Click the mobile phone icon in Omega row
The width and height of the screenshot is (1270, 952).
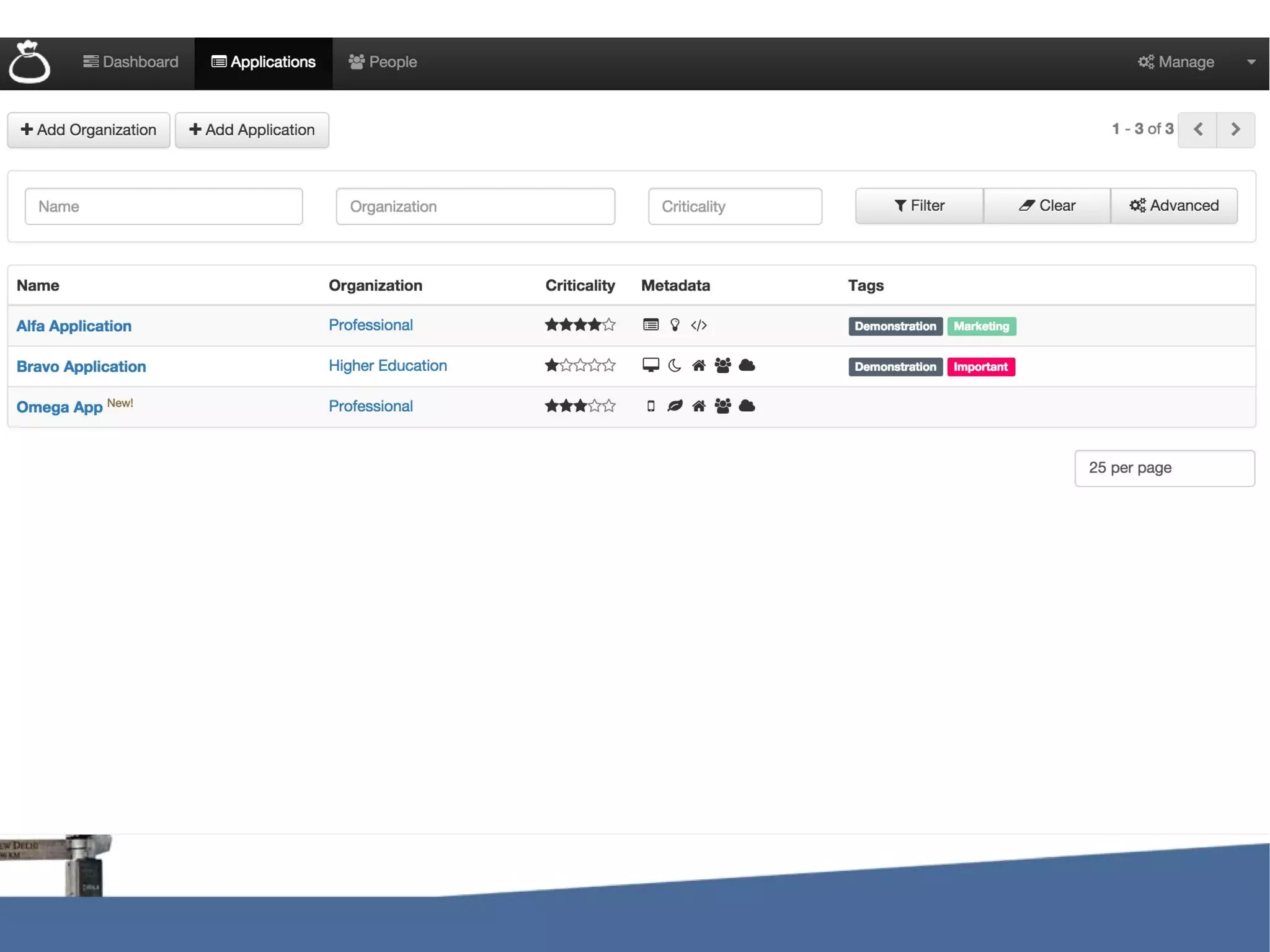click(651, 406)
